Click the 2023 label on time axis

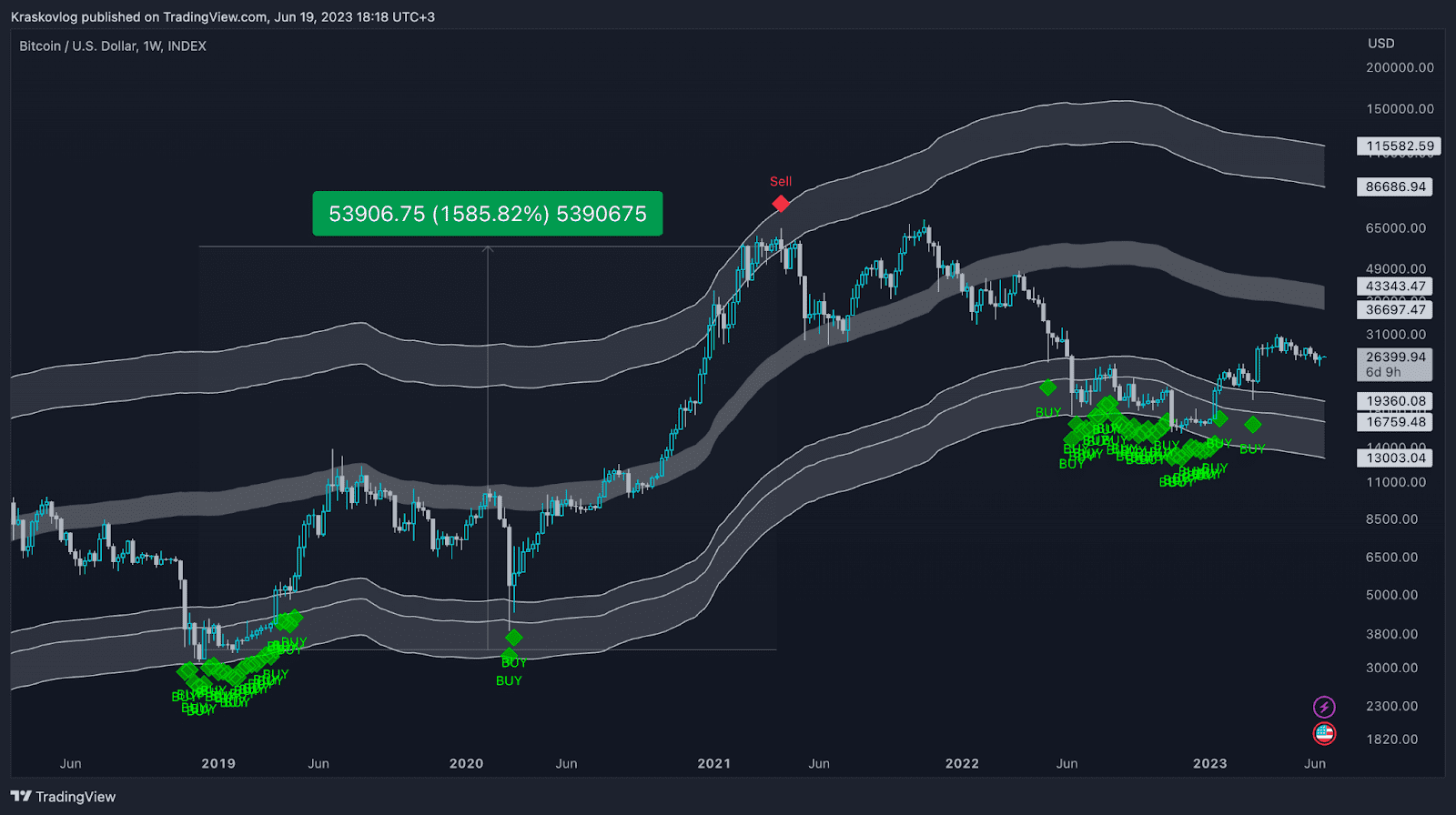coord(1210,763)
